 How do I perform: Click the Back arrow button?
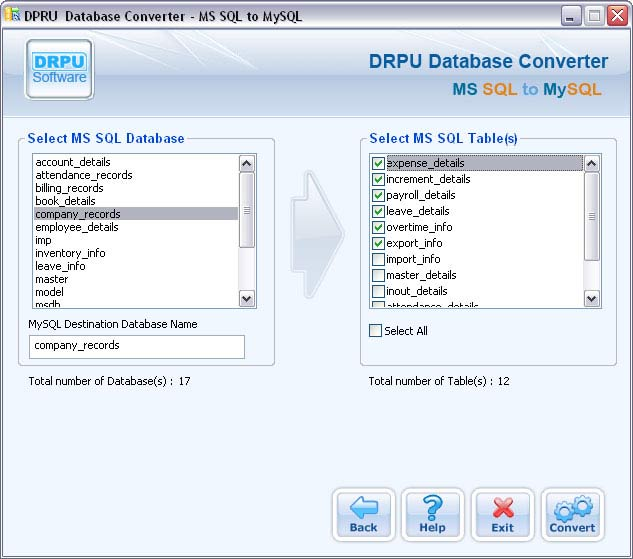coord(363,514)
